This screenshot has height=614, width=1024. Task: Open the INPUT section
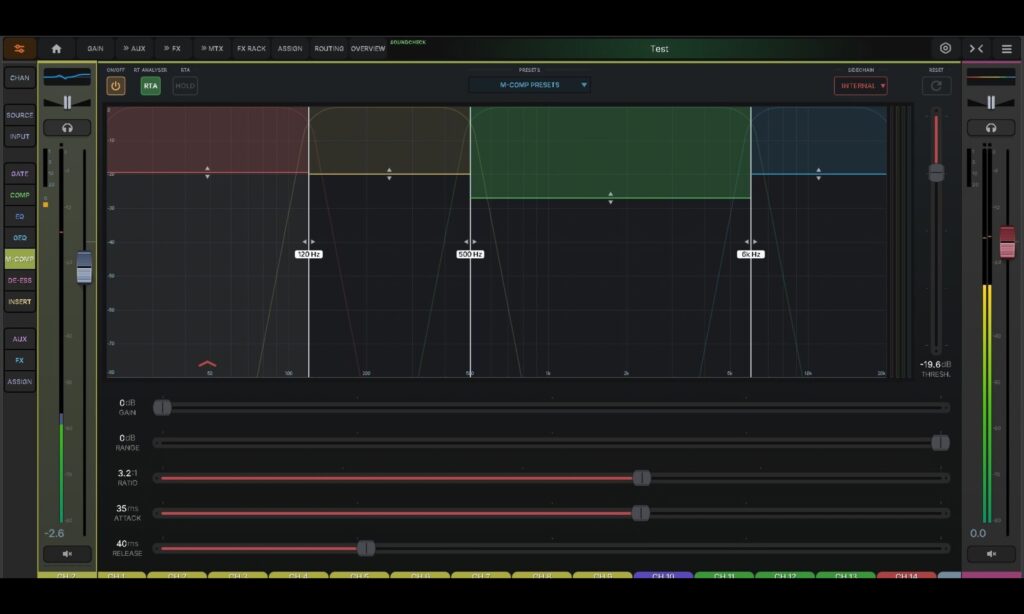click(x=20, y=137)
